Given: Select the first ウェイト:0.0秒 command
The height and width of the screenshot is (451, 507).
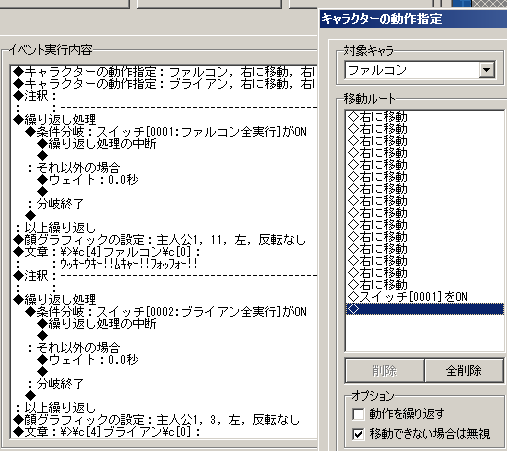Looking at the screenshot, I should [87, 180].
